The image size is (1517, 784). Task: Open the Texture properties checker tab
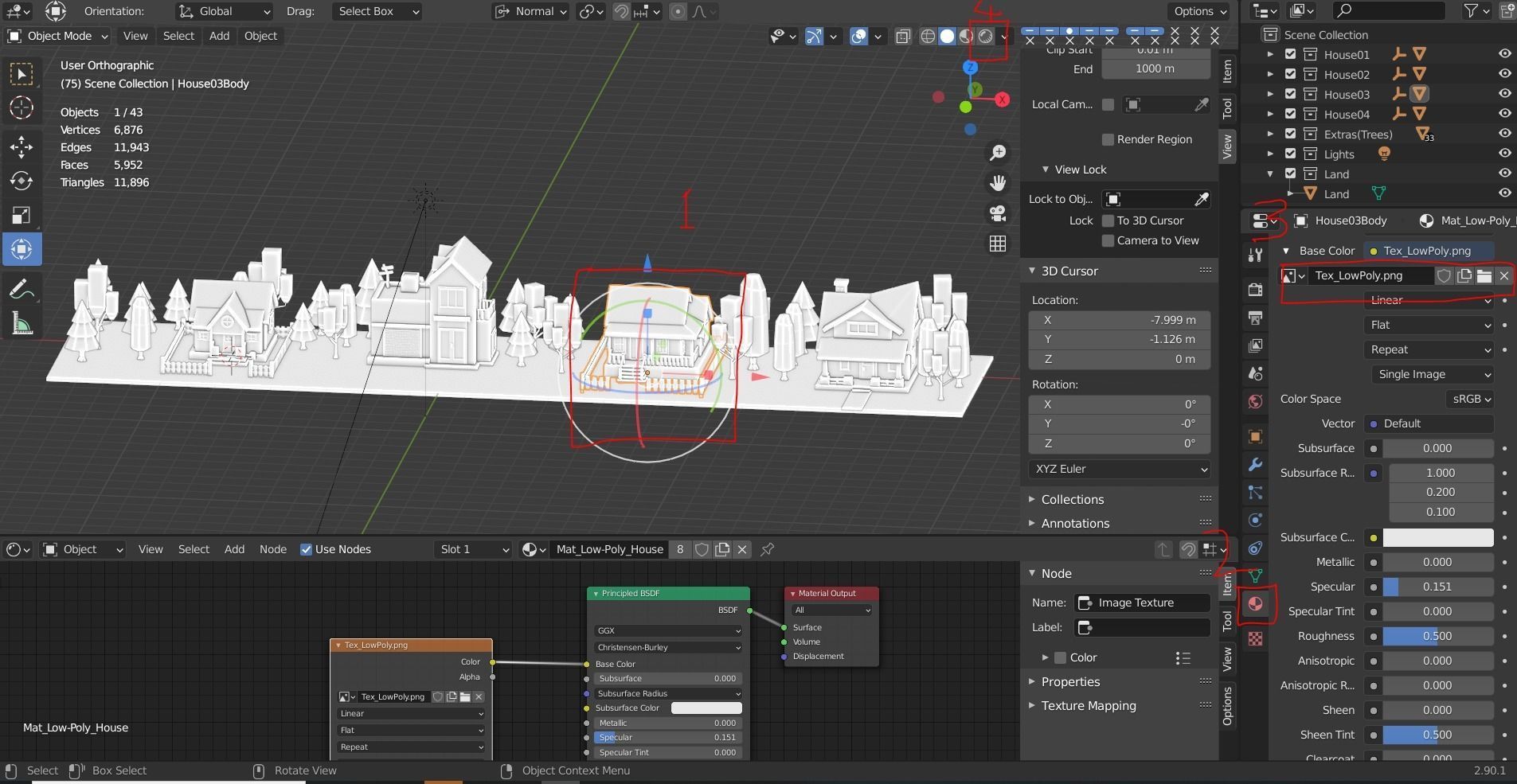(x=1255, y=638)
